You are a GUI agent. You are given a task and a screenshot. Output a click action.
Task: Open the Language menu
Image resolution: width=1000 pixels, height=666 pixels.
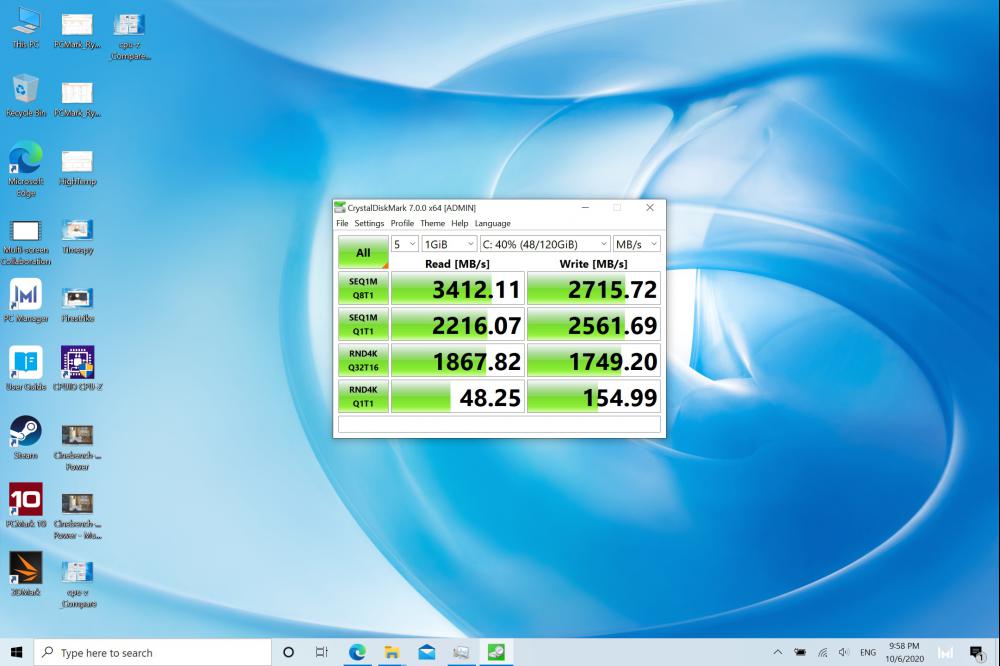click(492, 223)
